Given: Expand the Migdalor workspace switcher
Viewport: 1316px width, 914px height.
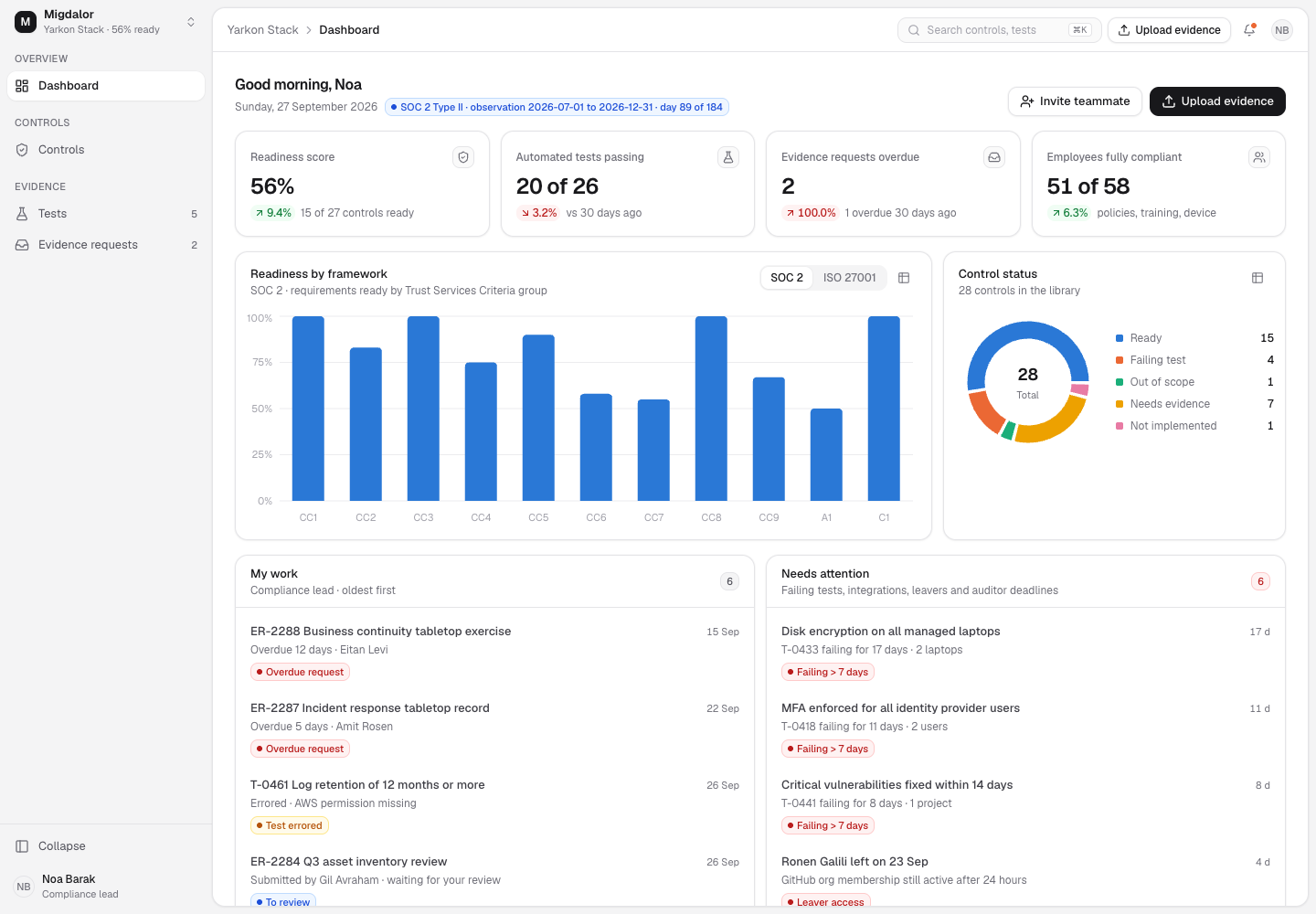Looking at the screenshot, I should 191,22.
